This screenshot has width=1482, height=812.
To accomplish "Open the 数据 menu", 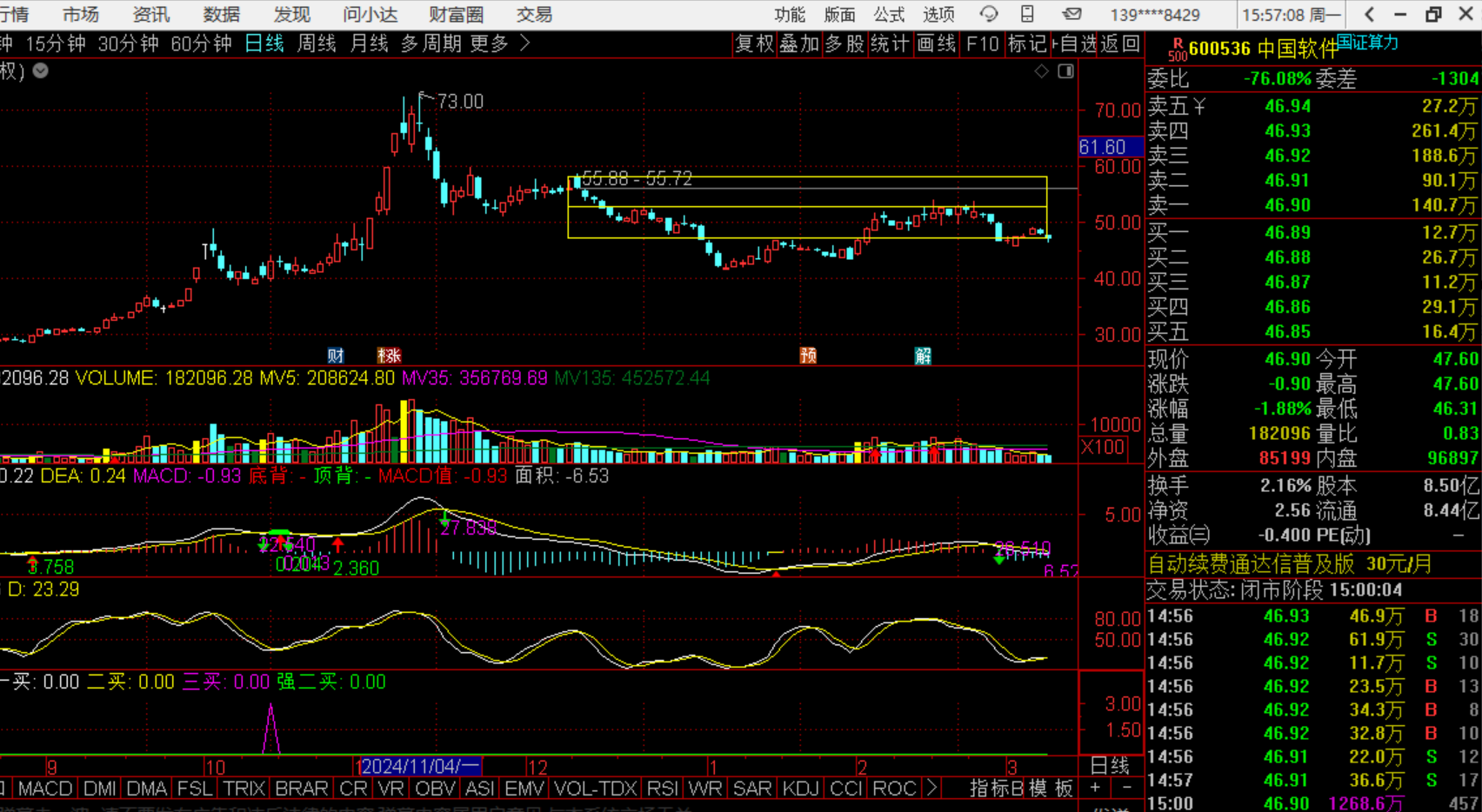I will (x=221, y=14).
